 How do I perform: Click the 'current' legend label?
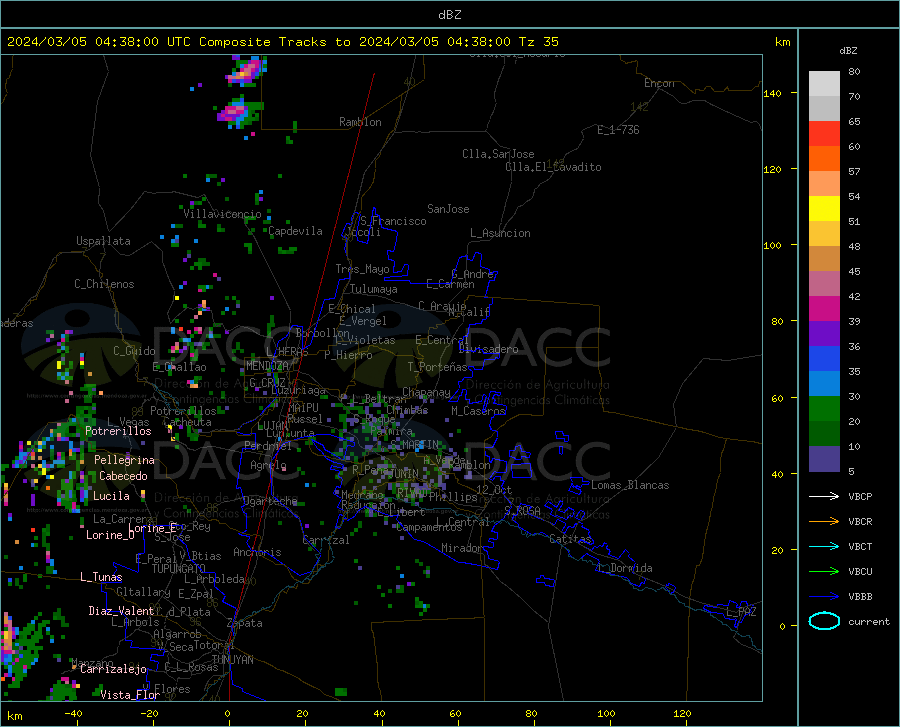click(869, 621)
